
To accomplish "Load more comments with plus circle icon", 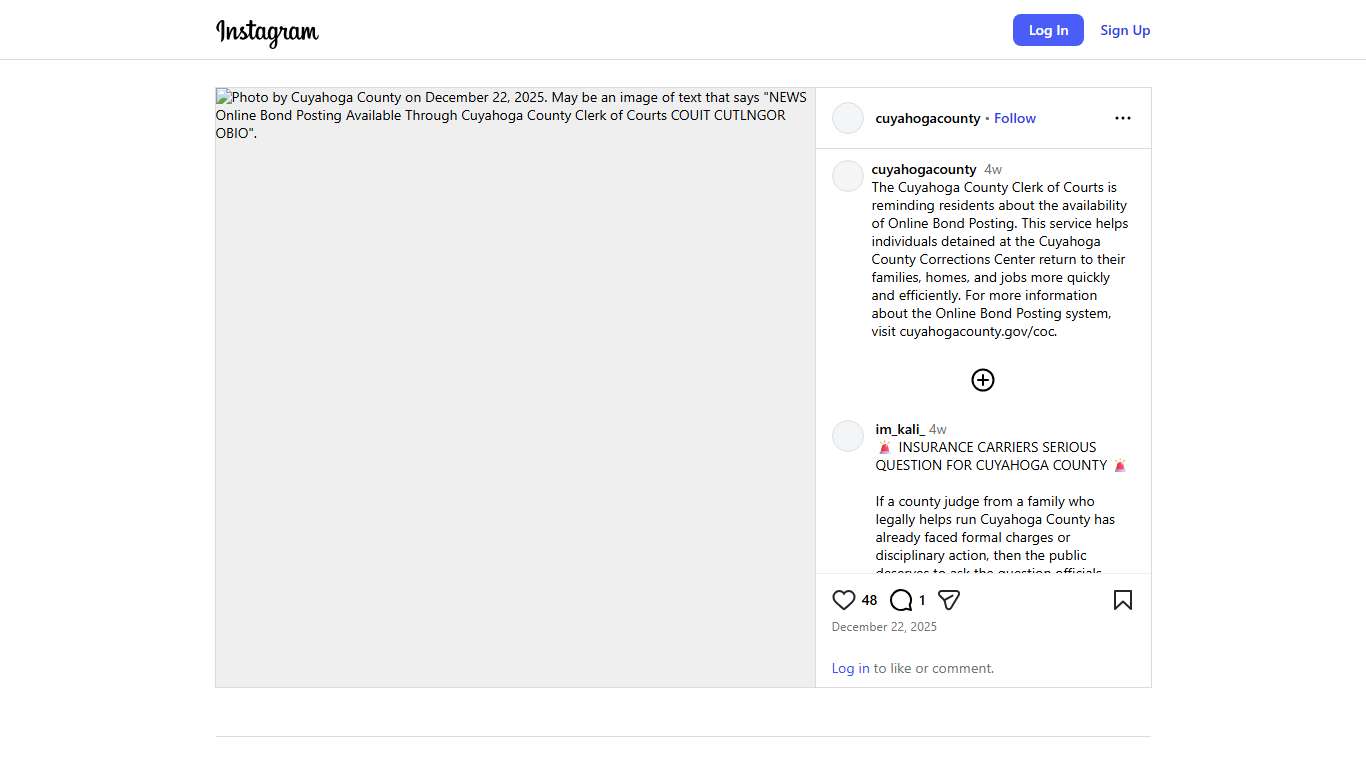I will coord(983,380).
